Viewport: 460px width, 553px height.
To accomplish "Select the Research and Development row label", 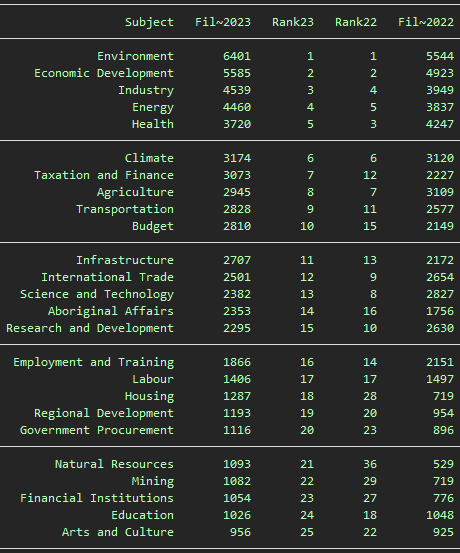I will tap(90, 328).
